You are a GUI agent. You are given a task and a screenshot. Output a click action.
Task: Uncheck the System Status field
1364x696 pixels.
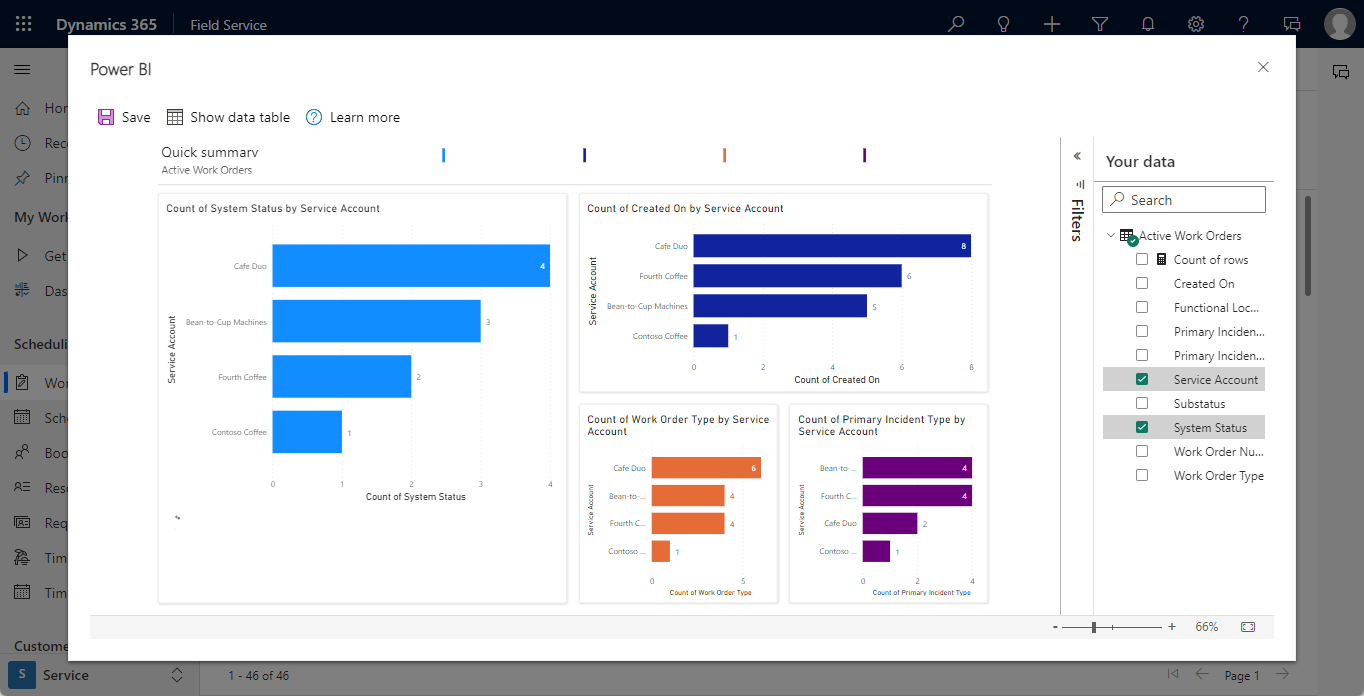point(1142,428)
